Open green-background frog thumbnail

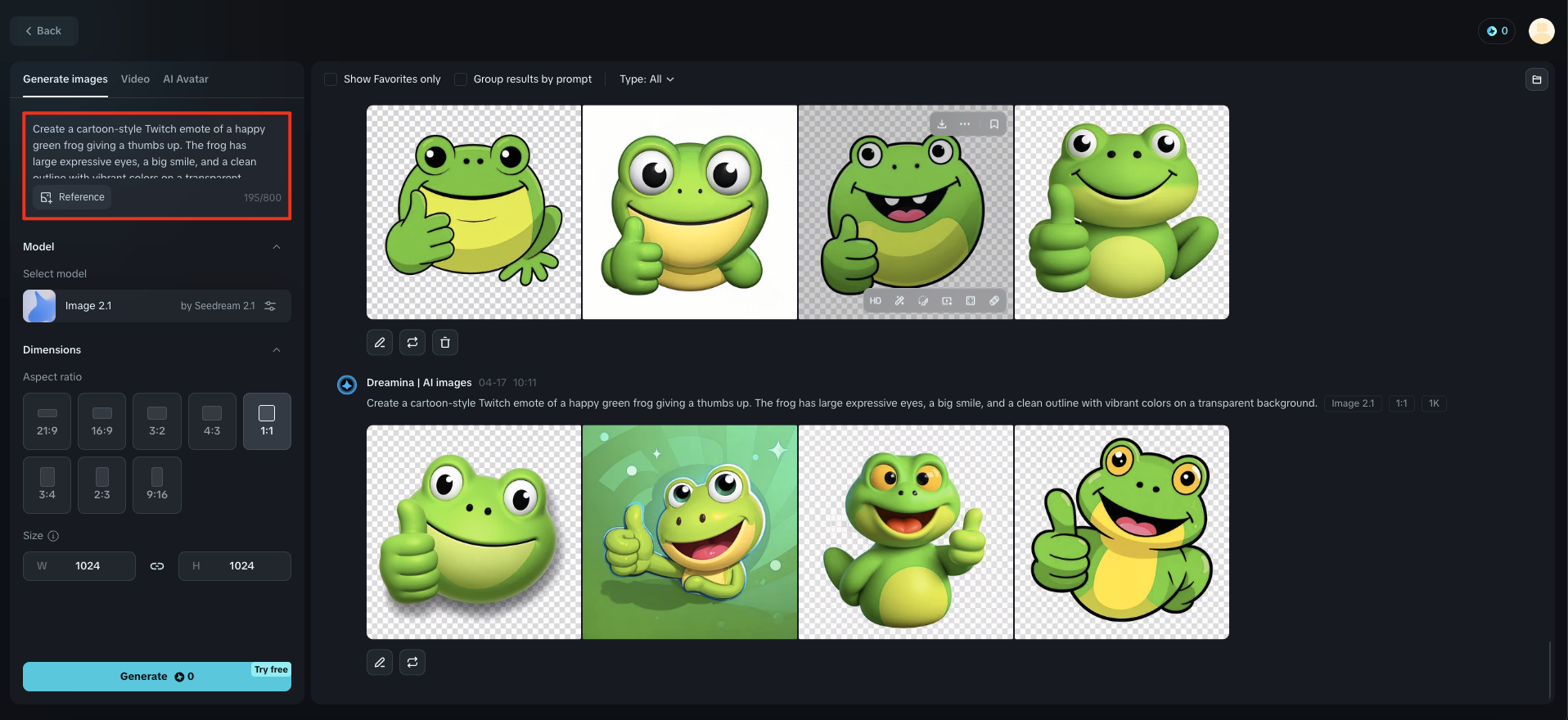point(690,532)
